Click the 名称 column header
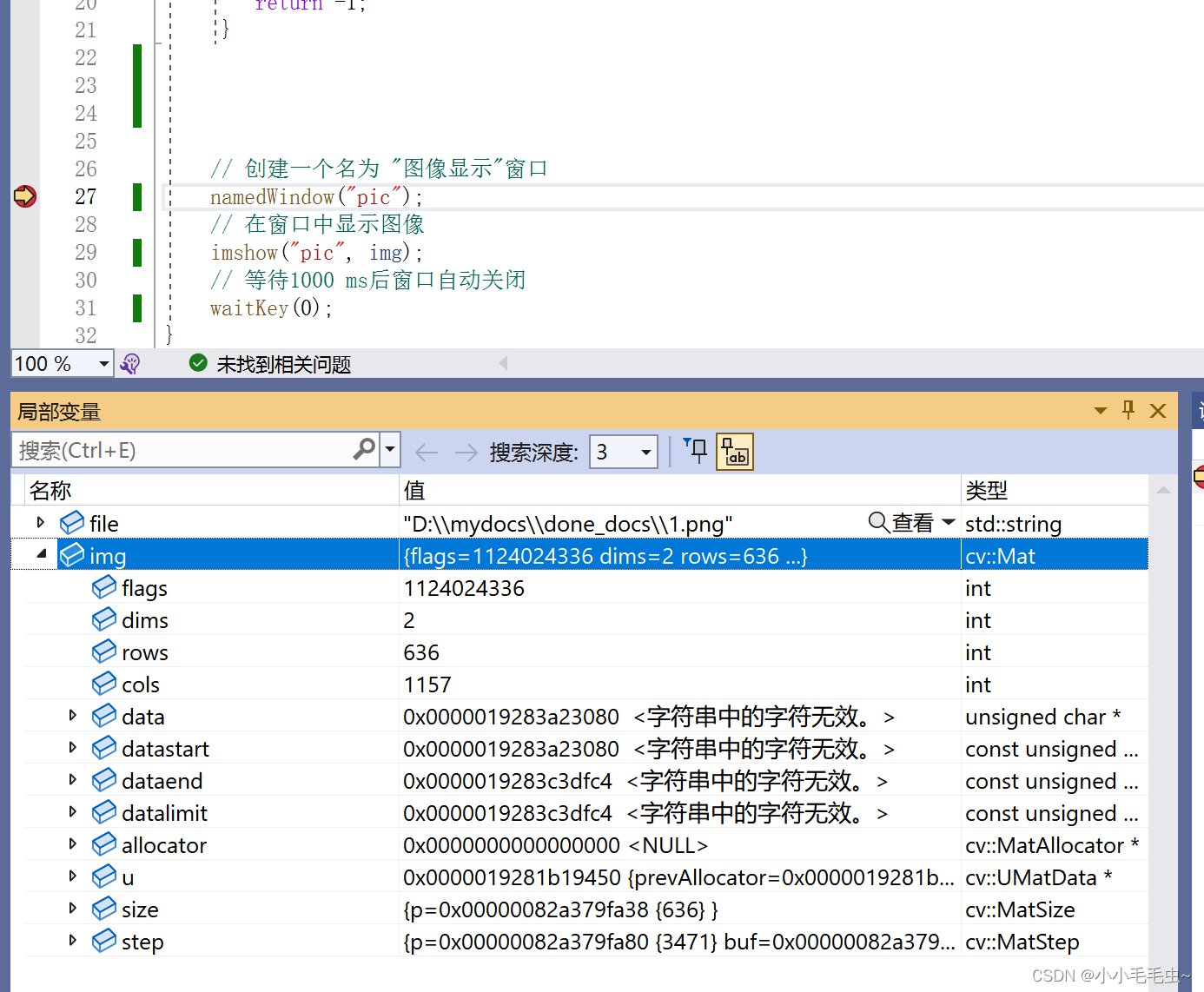This screenshot has height=992, width=1204. point(50,491)
